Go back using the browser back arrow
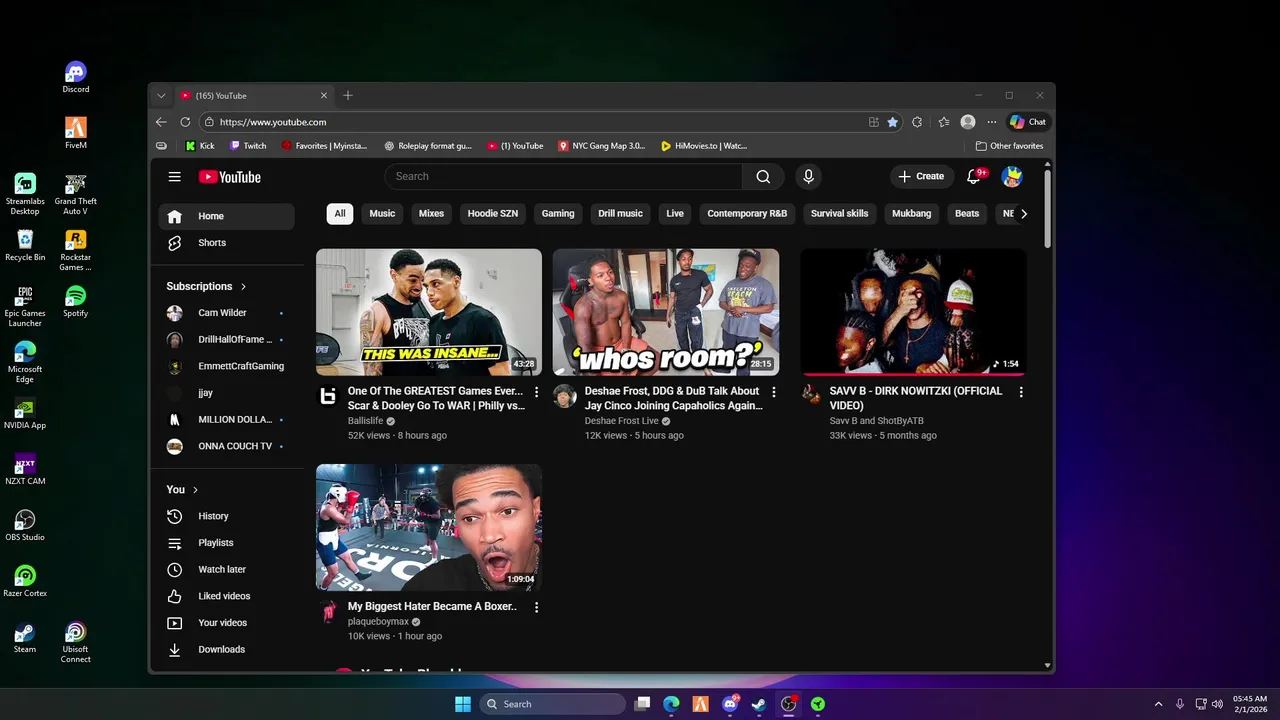The height and width of the screenshot is (720, 1280). [x=161, y=122]
